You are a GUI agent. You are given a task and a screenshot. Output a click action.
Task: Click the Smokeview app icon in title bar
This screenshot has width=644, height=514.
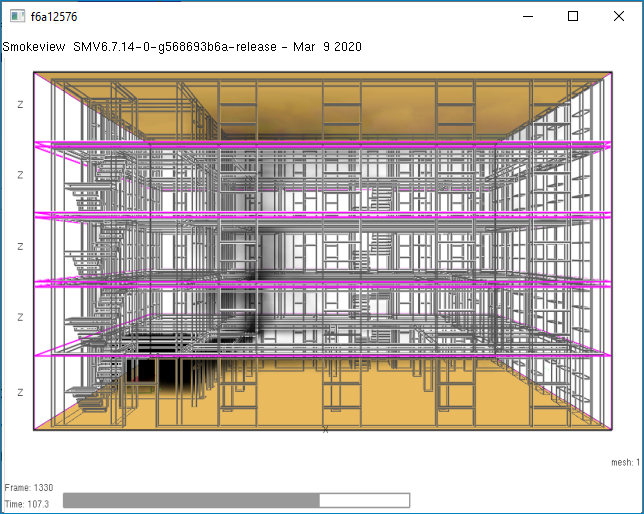[x=17, y=16]
